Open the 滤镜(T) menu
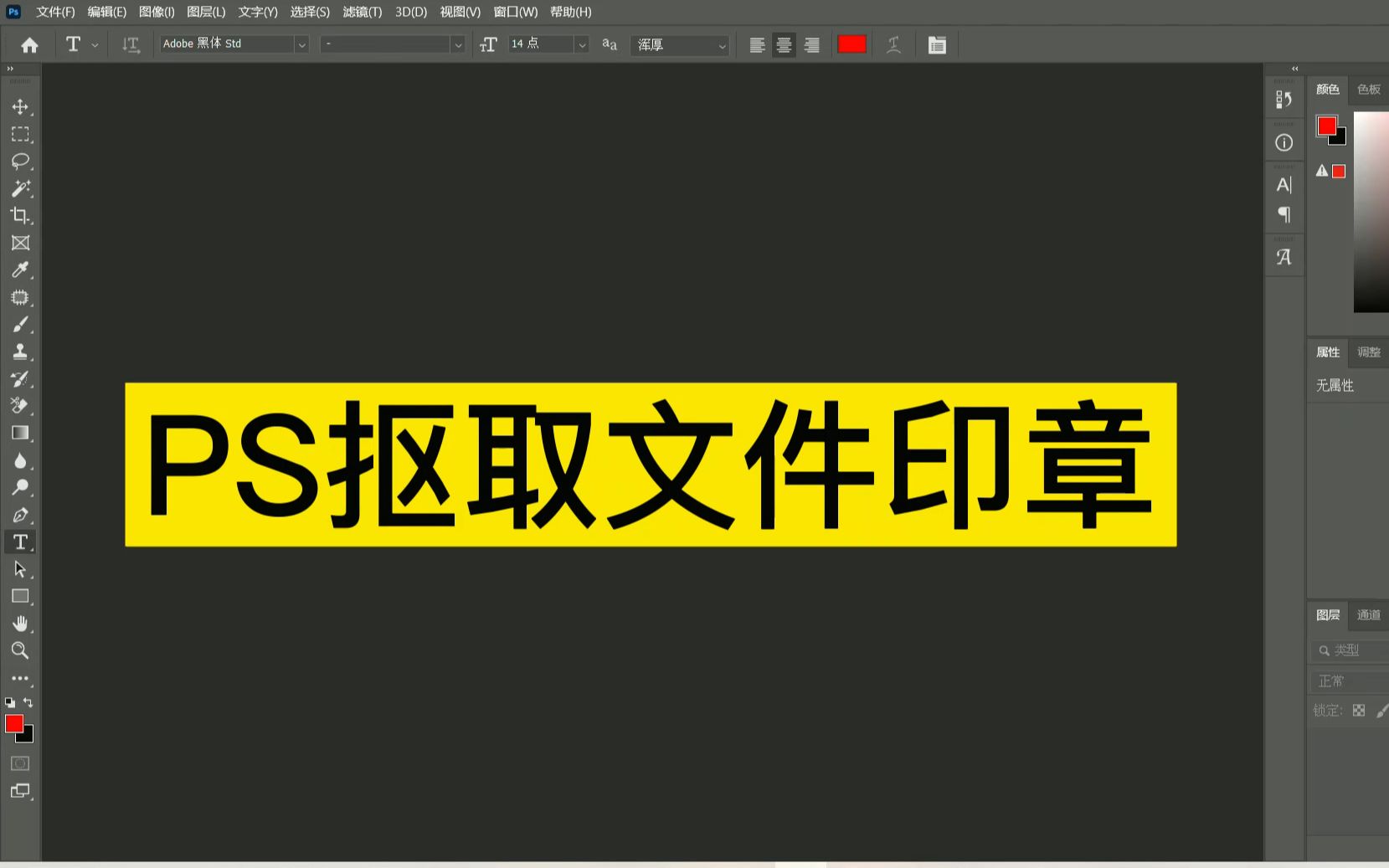The height and width of the screenshot is (868, 1389). pyautogui.click(x=363, y=12)
